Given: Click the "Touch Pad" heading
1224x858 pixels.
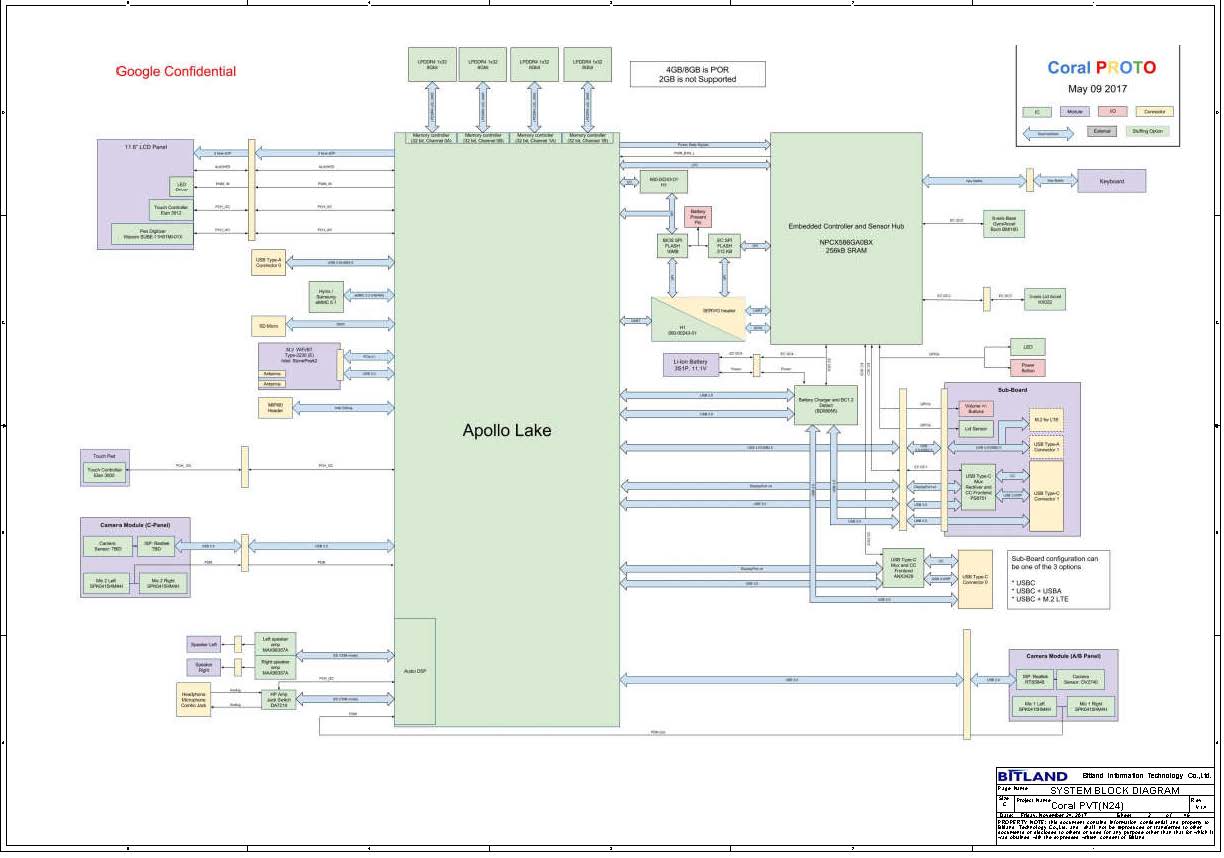Looking at the screenshot, I should pos(105,455).
